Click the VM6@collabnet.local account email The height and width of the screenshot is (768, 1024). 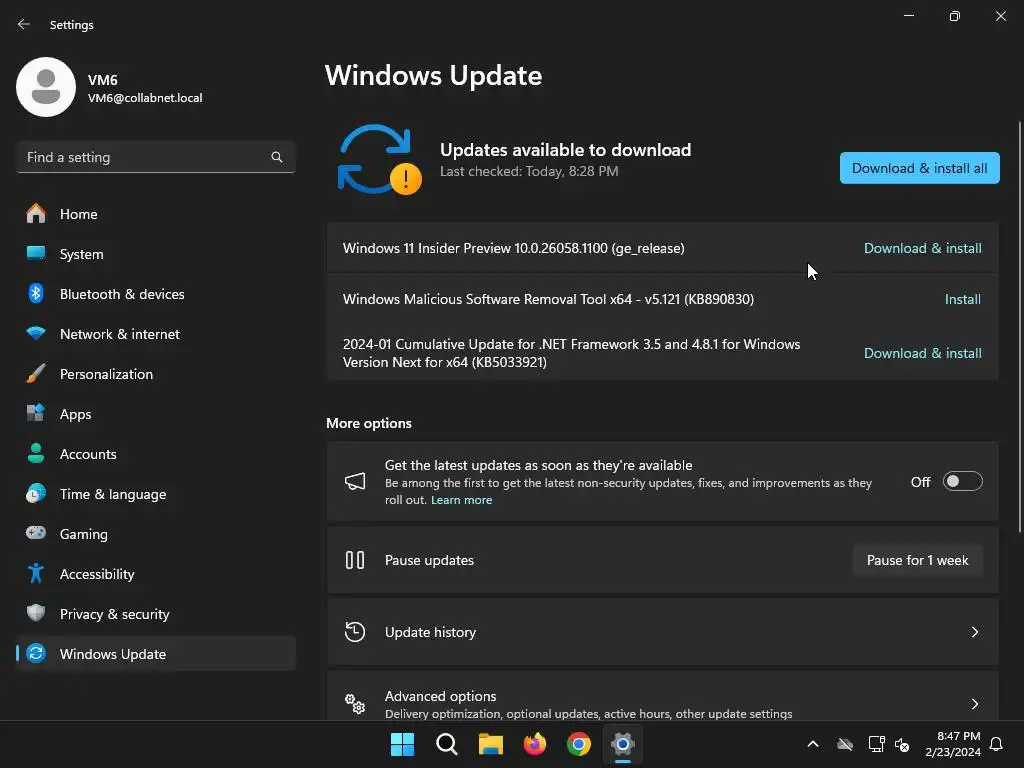(145, 98)
